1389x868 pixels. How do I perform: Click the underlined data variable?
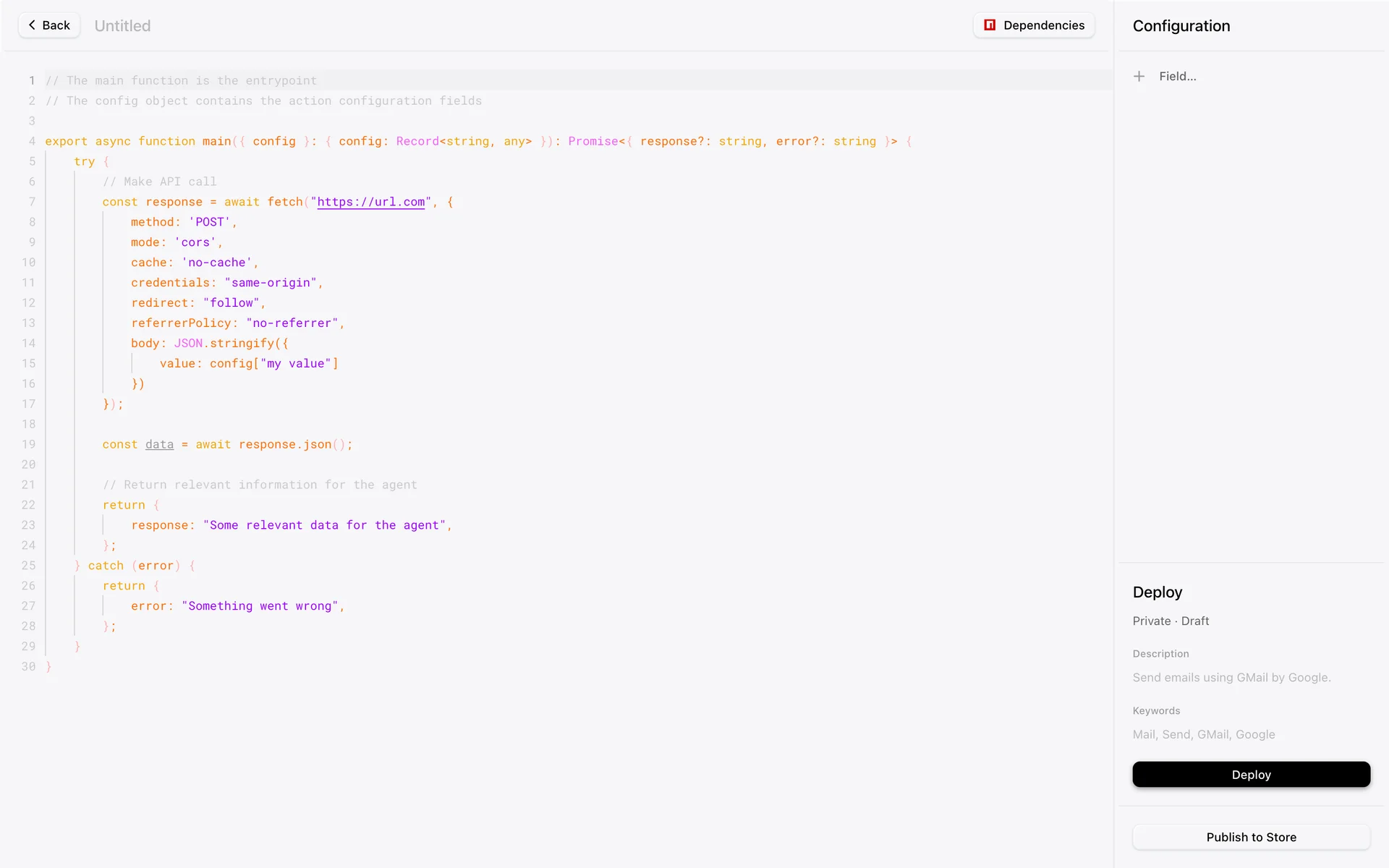pyautogui.click(x=159, y=444)
